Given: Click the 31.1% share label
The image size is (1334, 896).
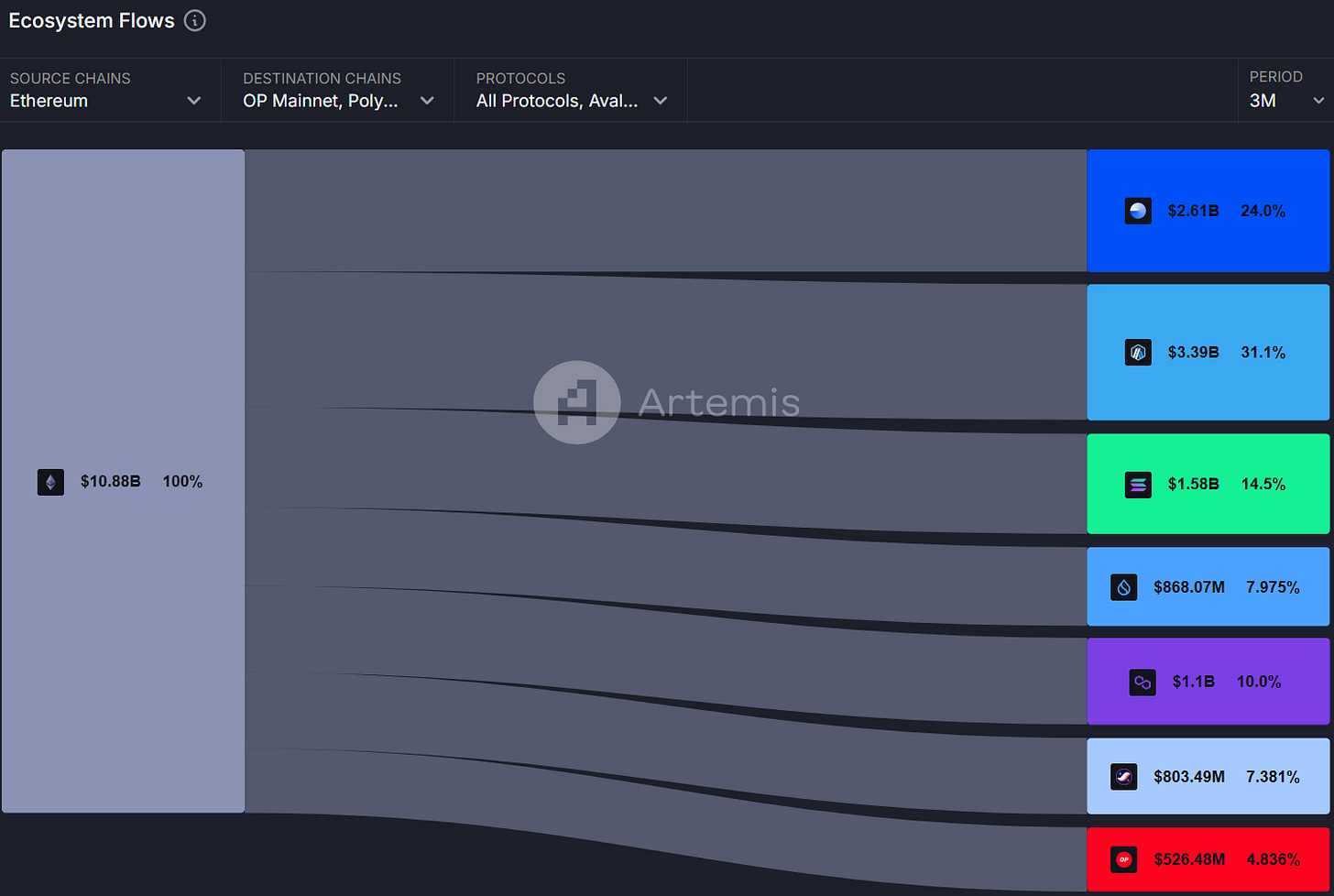Looking at the screenshot, I should [1263, 353].
